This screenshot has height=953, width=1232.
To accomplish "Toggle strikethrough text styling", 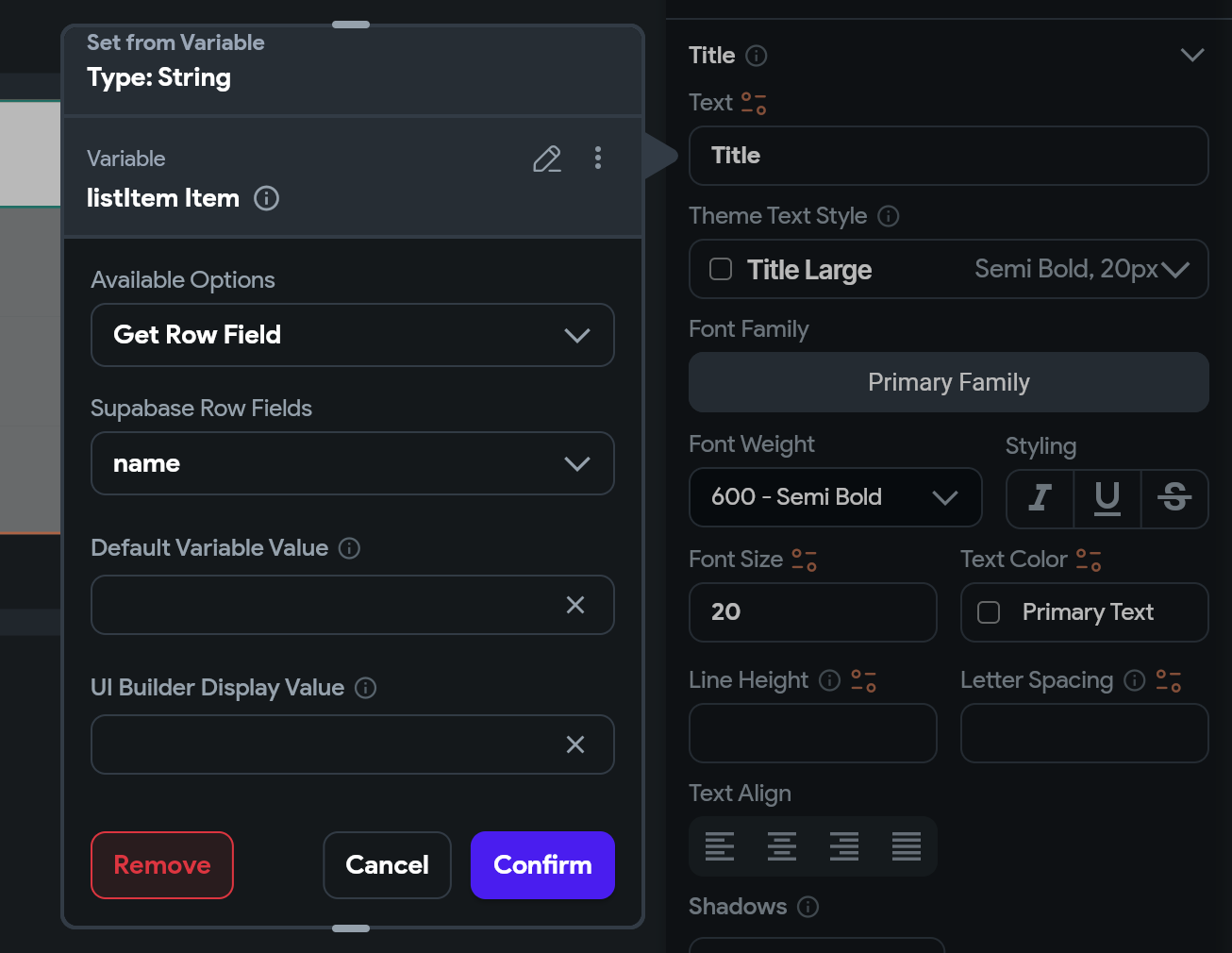I will pos(1174,497).
